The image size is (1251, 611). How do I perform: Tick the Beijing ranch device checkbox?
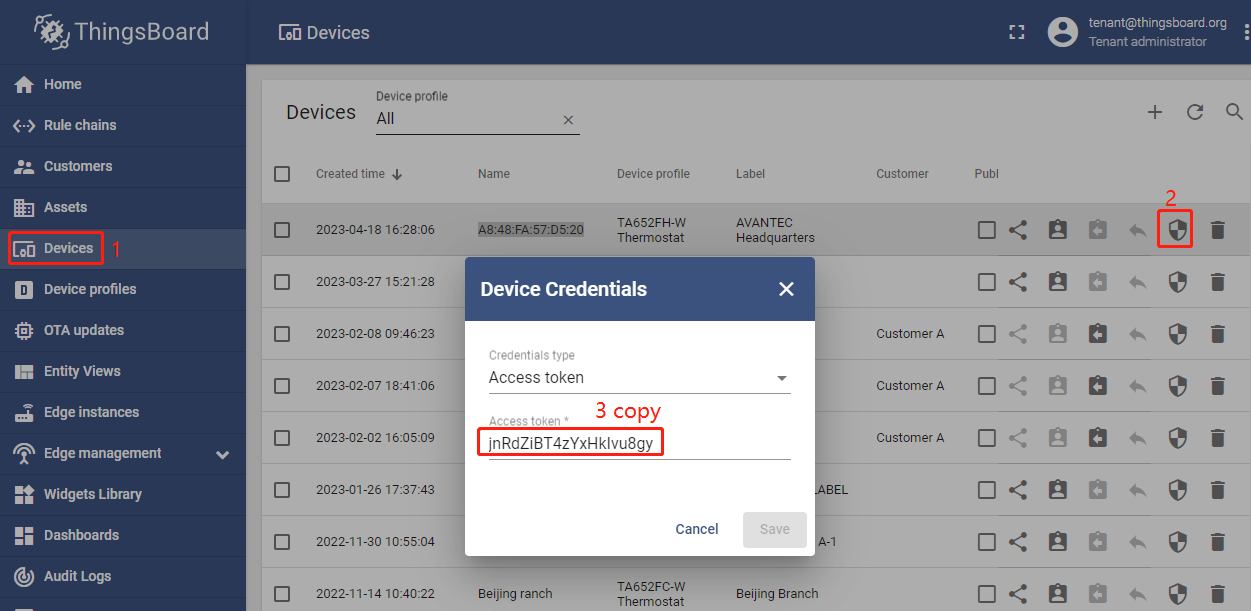point(282,594)
